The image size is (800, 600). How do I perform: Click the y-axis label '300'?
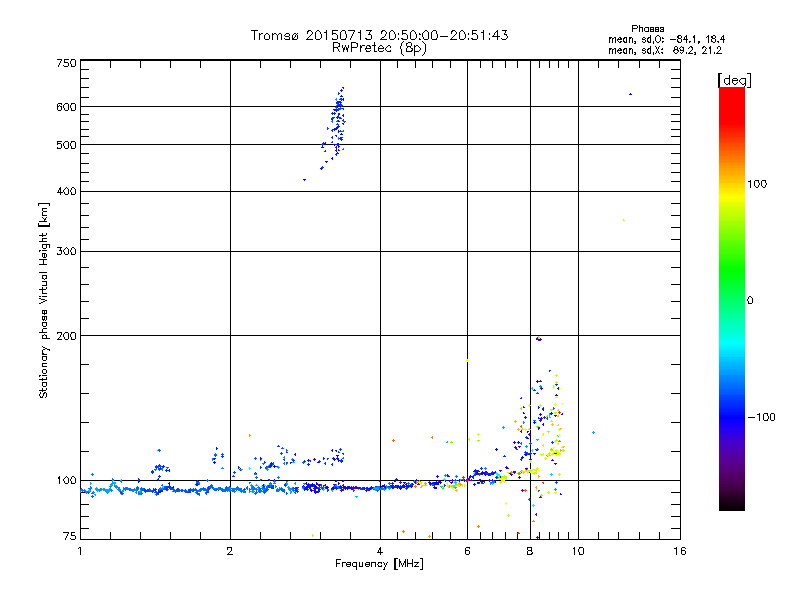point(66,252)
